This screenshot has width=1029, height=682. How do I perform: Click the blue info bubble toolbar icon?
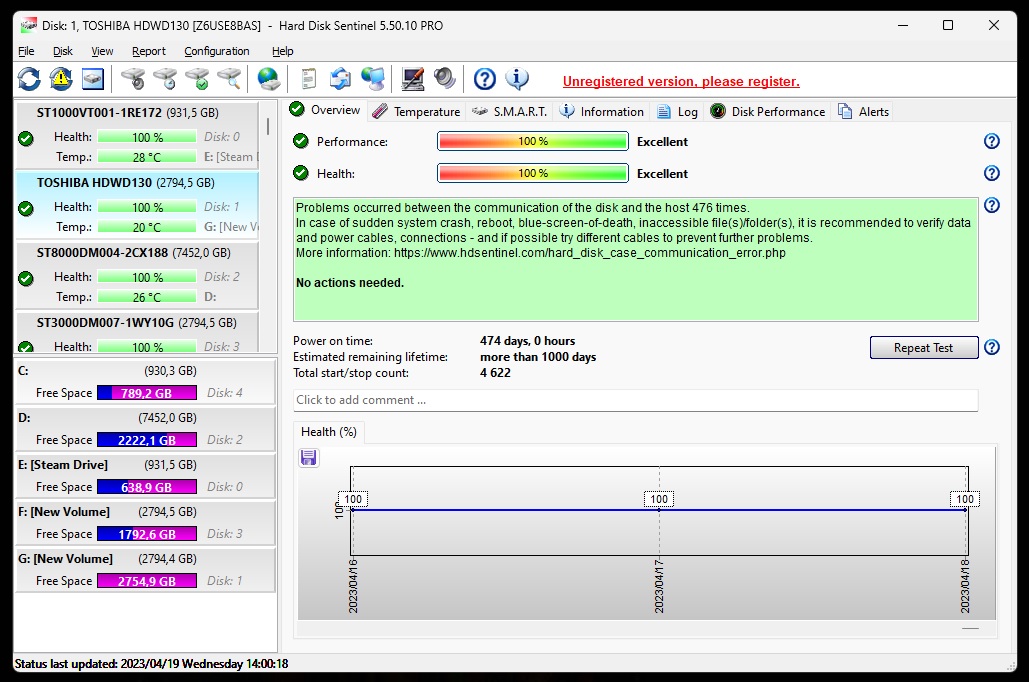click(x=517, y=79)
